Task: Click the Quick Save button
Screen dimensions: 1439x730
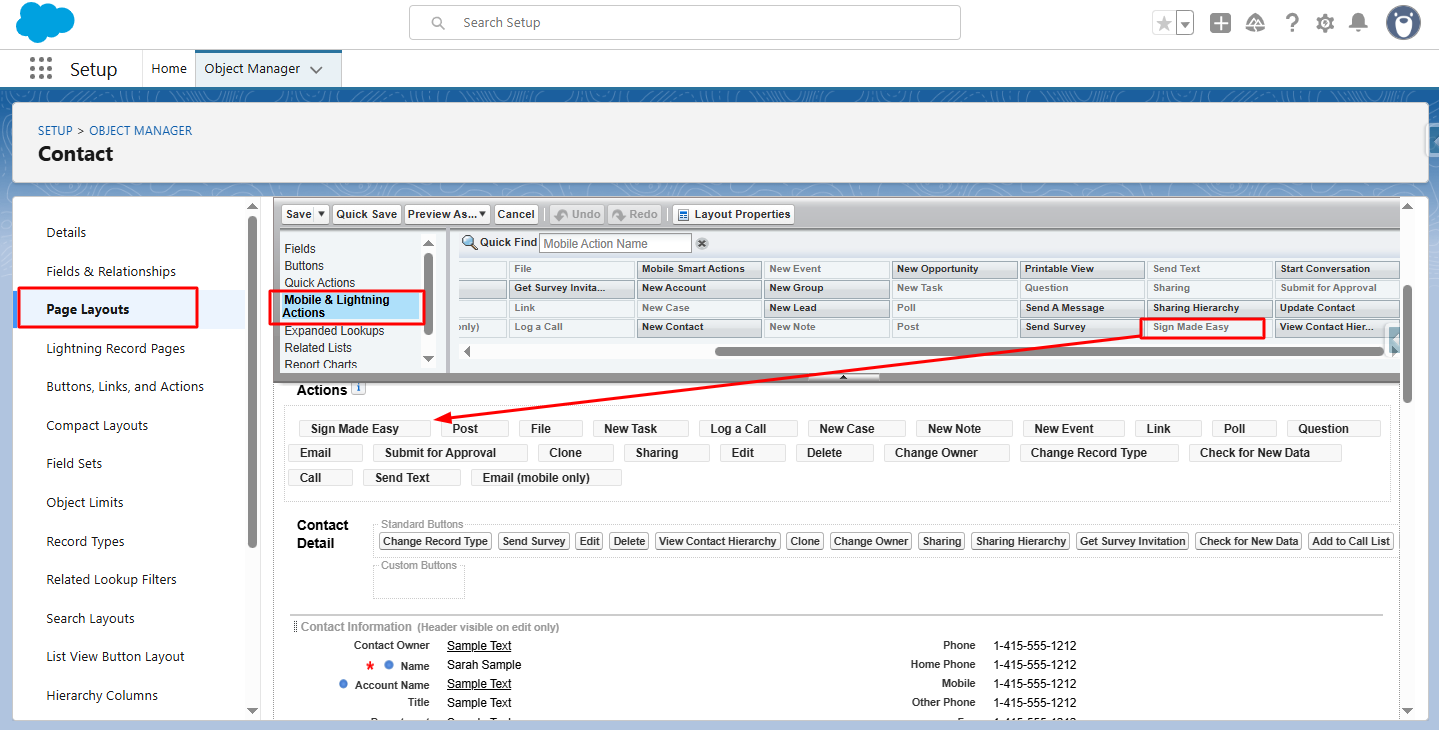Action: click(367, 214)
